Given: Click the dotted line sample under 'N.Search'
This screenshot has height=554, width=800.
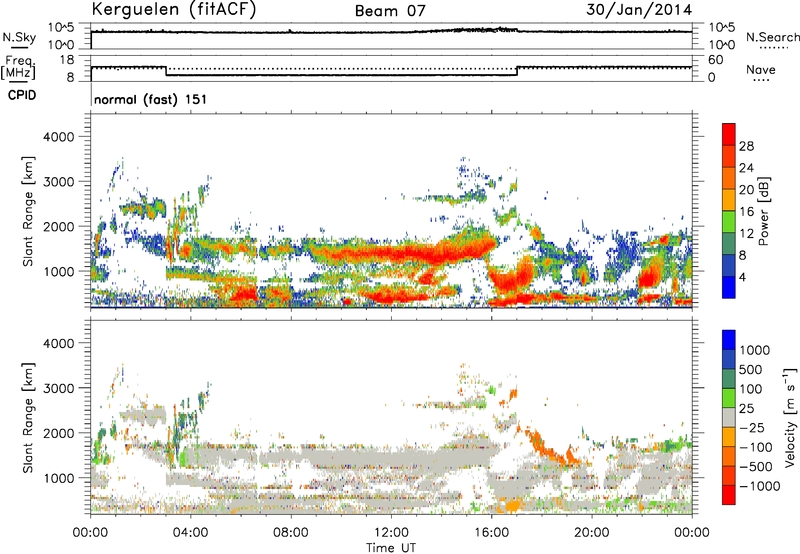Looking at the screenshot, I should [773, 48].
